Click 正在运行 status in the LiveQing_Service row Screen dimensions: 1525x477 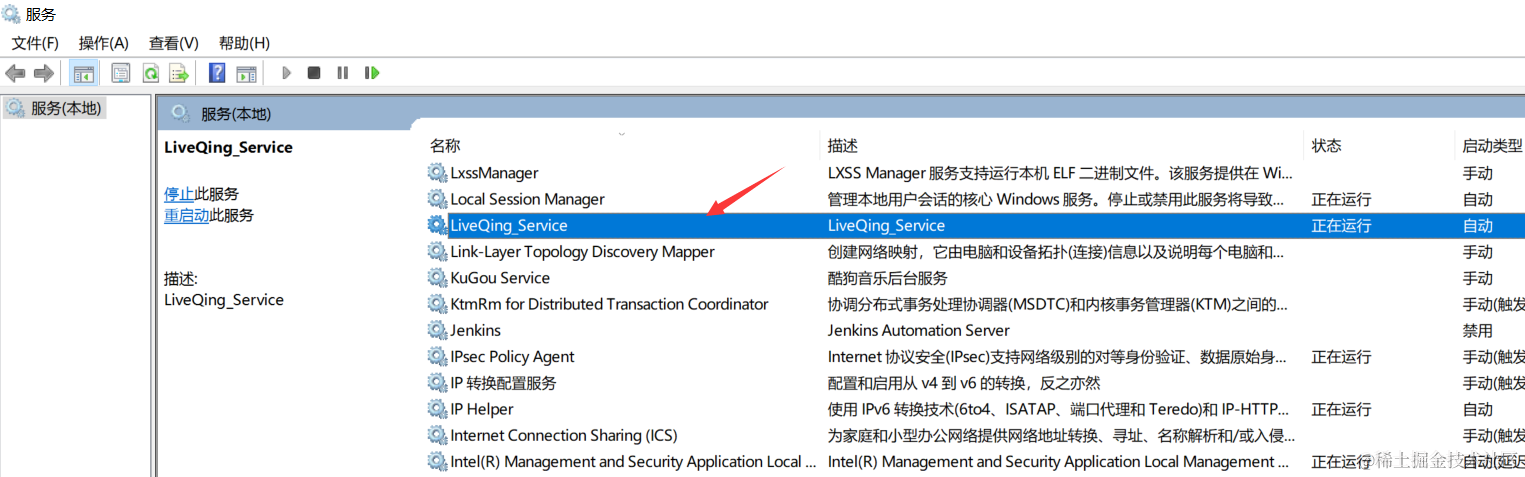[x=1342, y=226]
